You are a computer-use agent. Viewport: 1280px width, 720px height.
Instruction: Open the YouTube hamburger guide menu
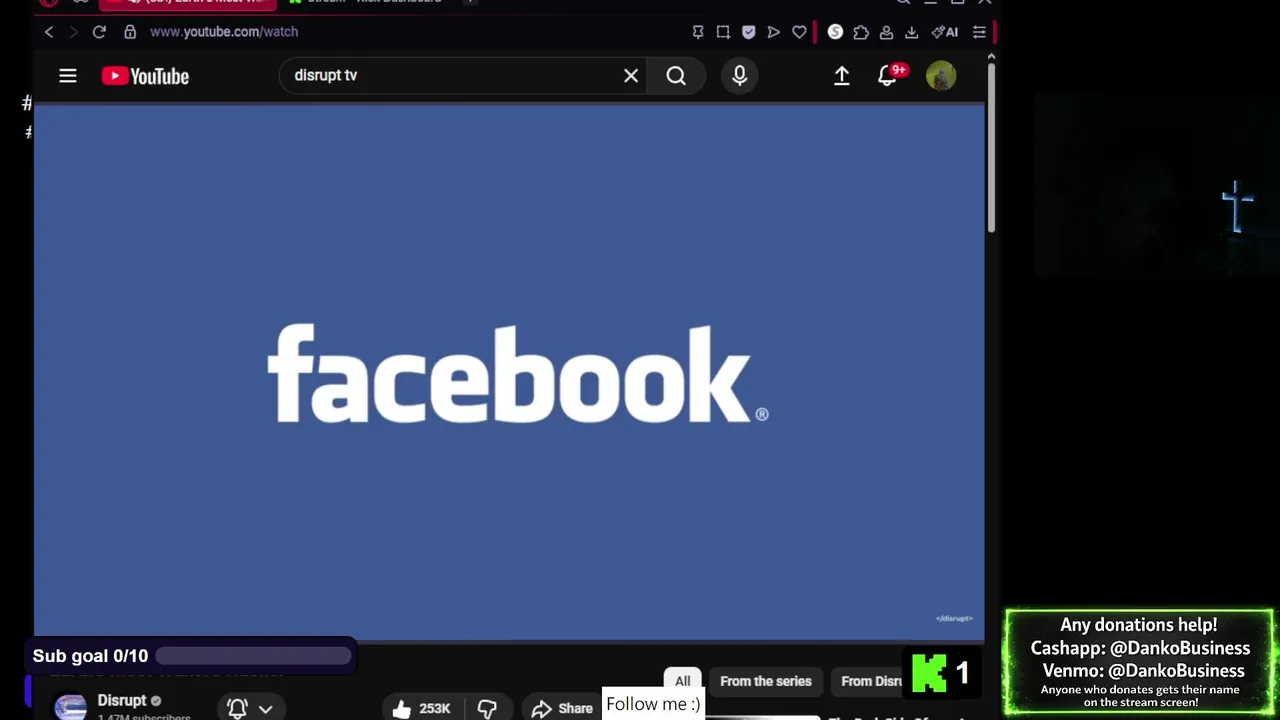(x=68, y=76)
